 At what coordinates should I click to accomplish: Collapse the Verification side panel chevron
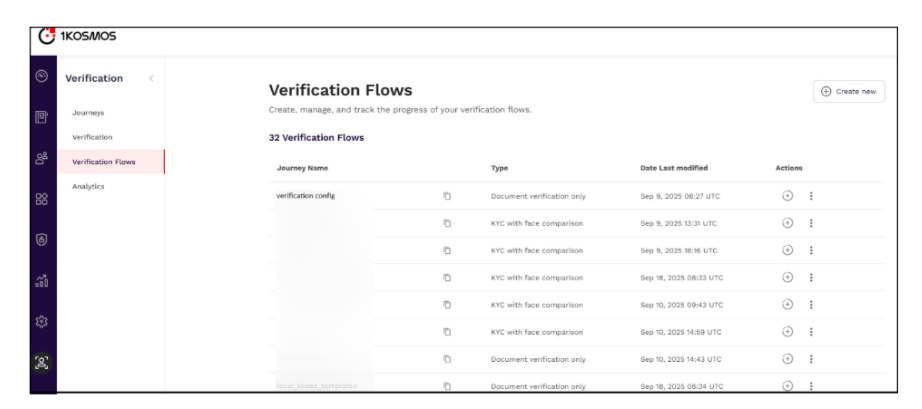click(x=150, y=78)
